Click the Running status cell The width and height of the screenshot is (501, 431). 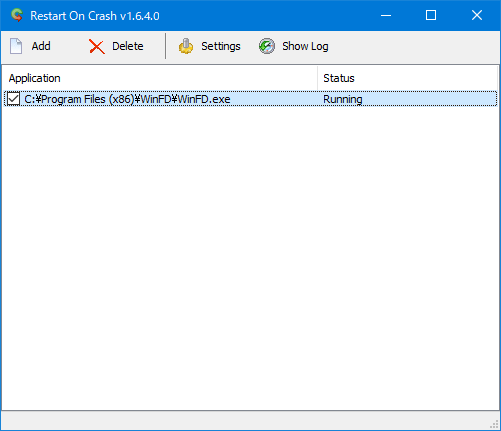(x=343, y=99)
